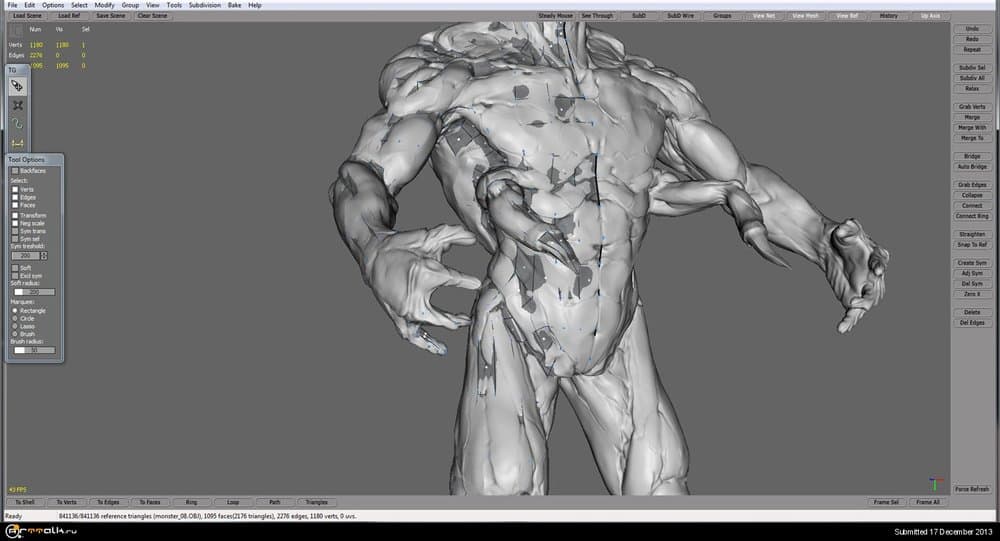The width and height of the screenshot is (1000, 541).
Task: Open the Bake menu
Action: tap(235, 5)
